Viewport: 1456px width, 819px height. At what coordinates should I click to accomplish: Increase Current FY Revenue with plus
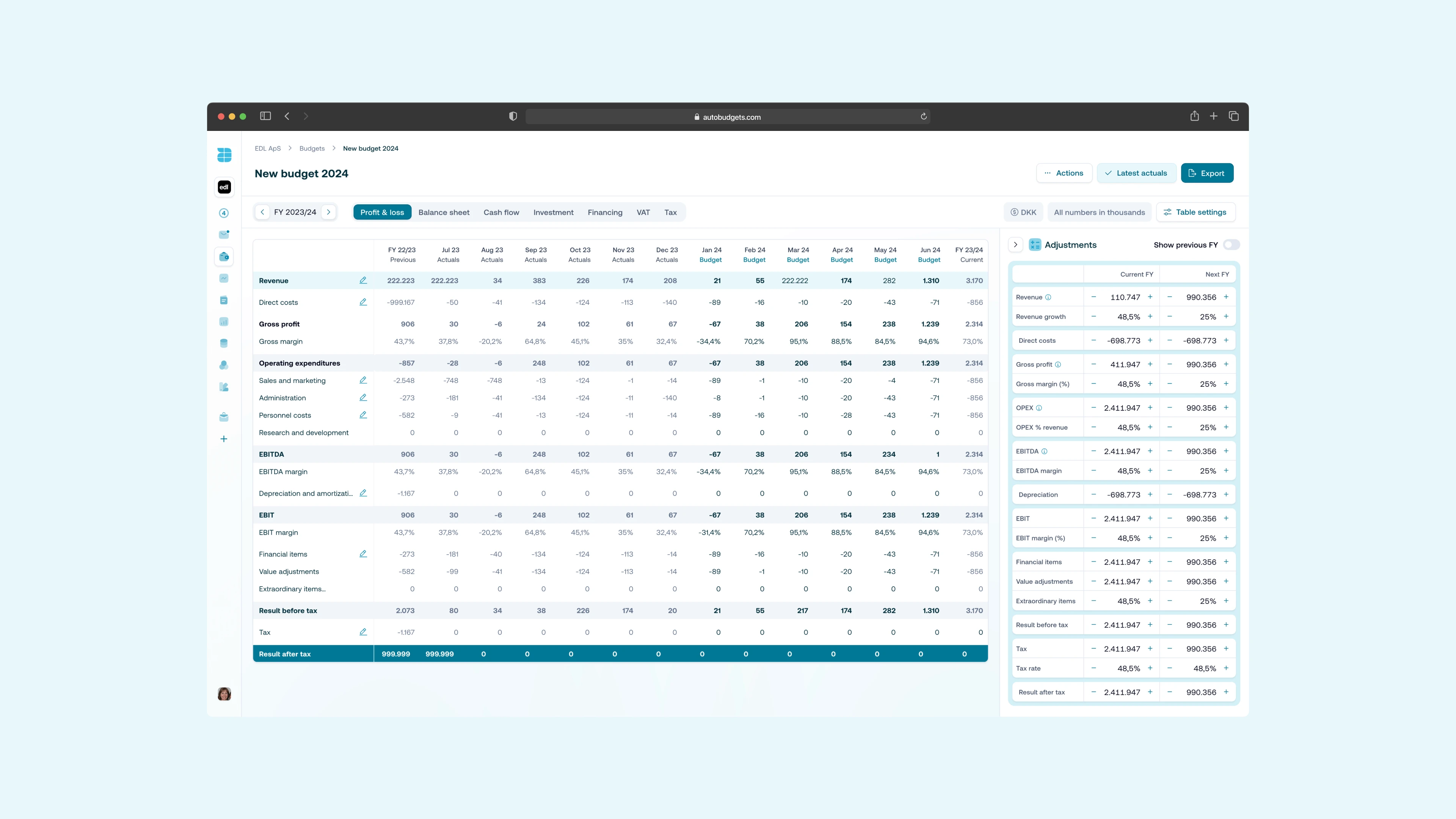pyautogui.click(x=1150, y=297)
